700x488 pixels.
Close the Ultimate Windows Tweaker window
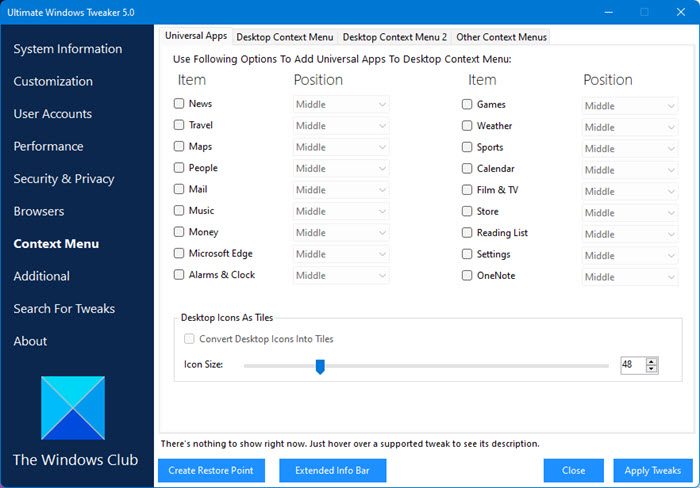(x=680, y=12)
